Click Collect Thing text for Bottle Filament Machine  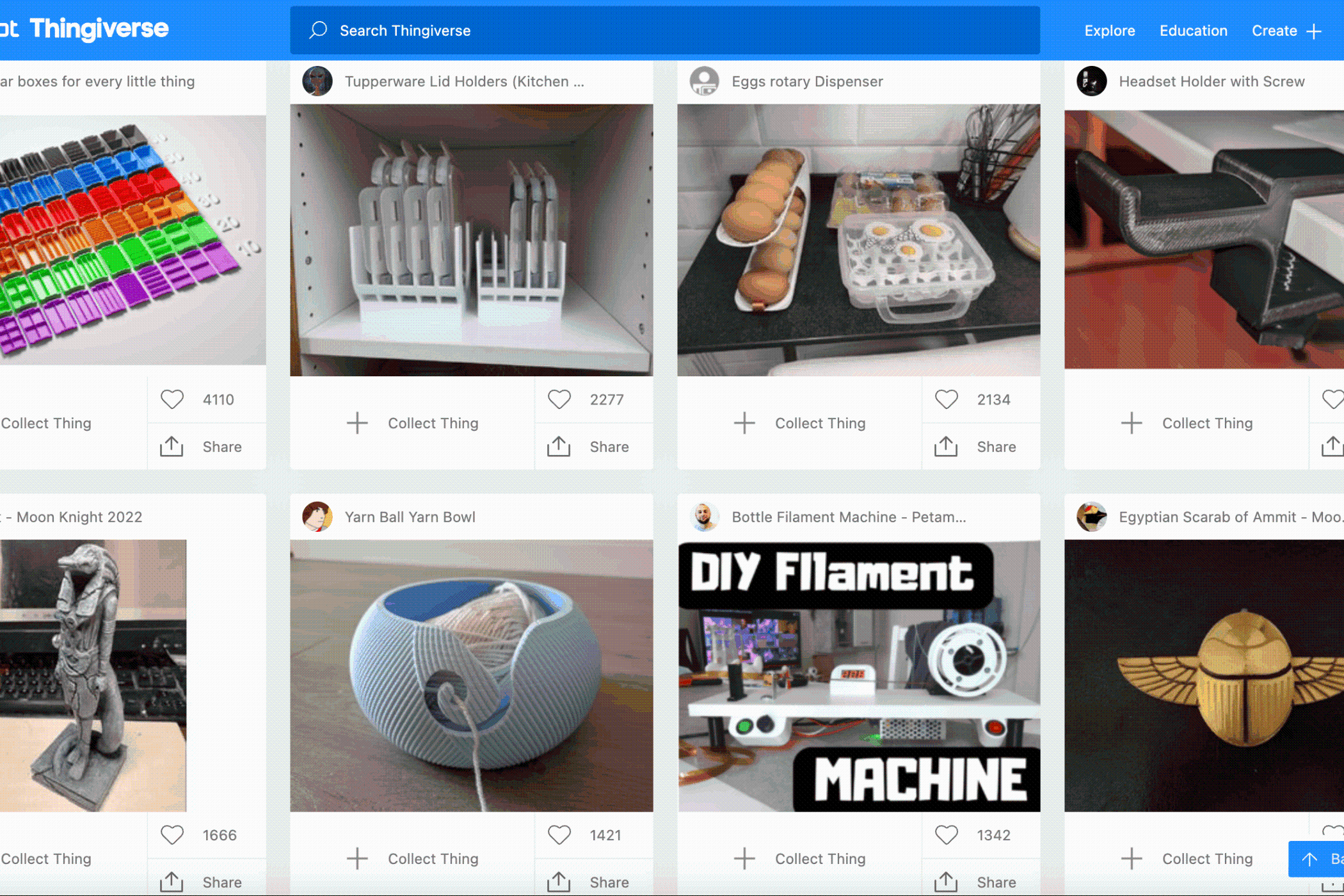tap(820, 858)
